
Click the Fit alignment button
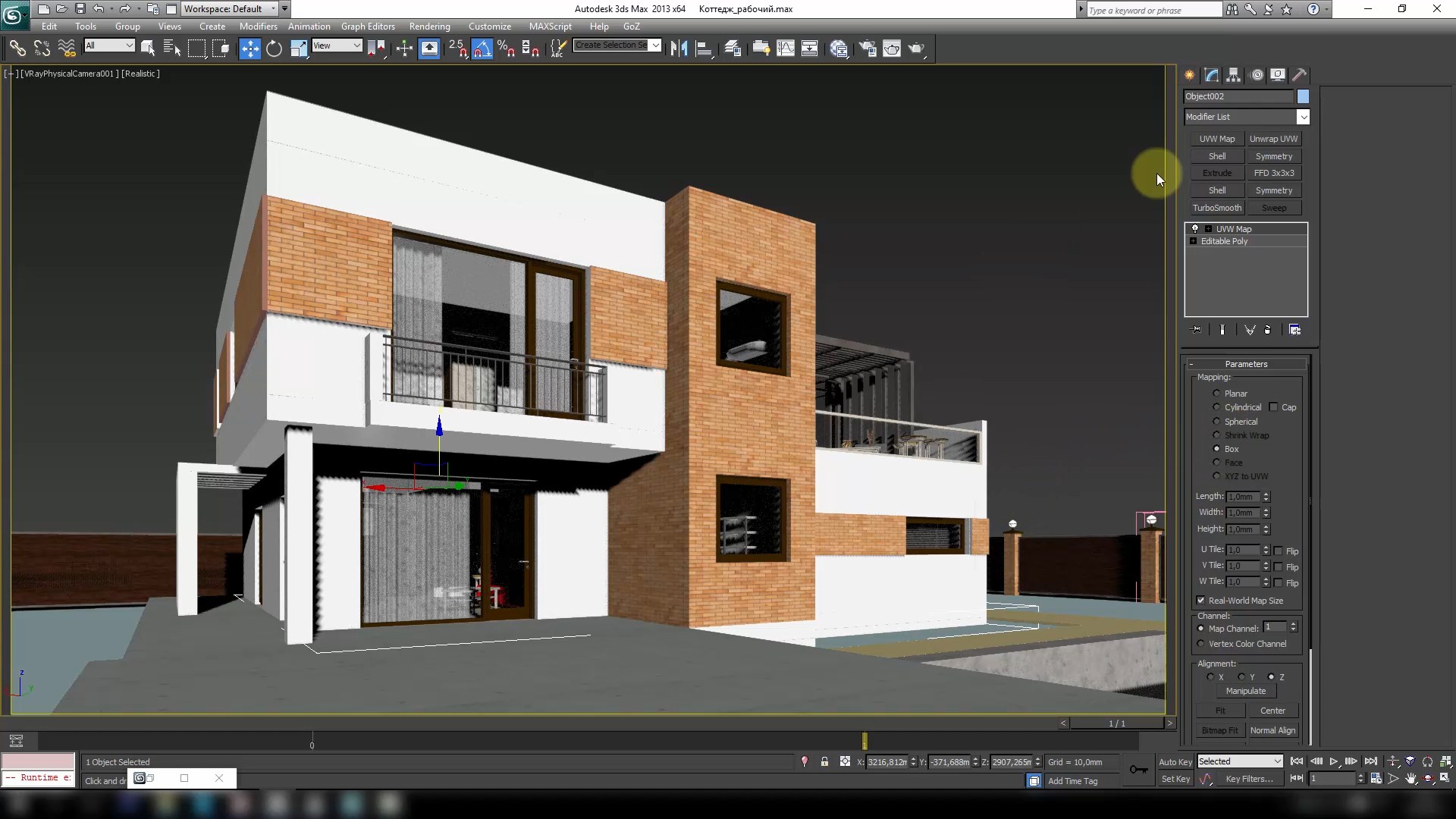coord(1221,710)
